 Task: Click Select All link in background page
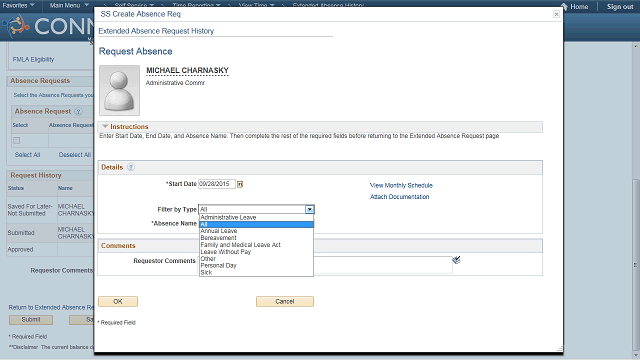tap(27, 155)
